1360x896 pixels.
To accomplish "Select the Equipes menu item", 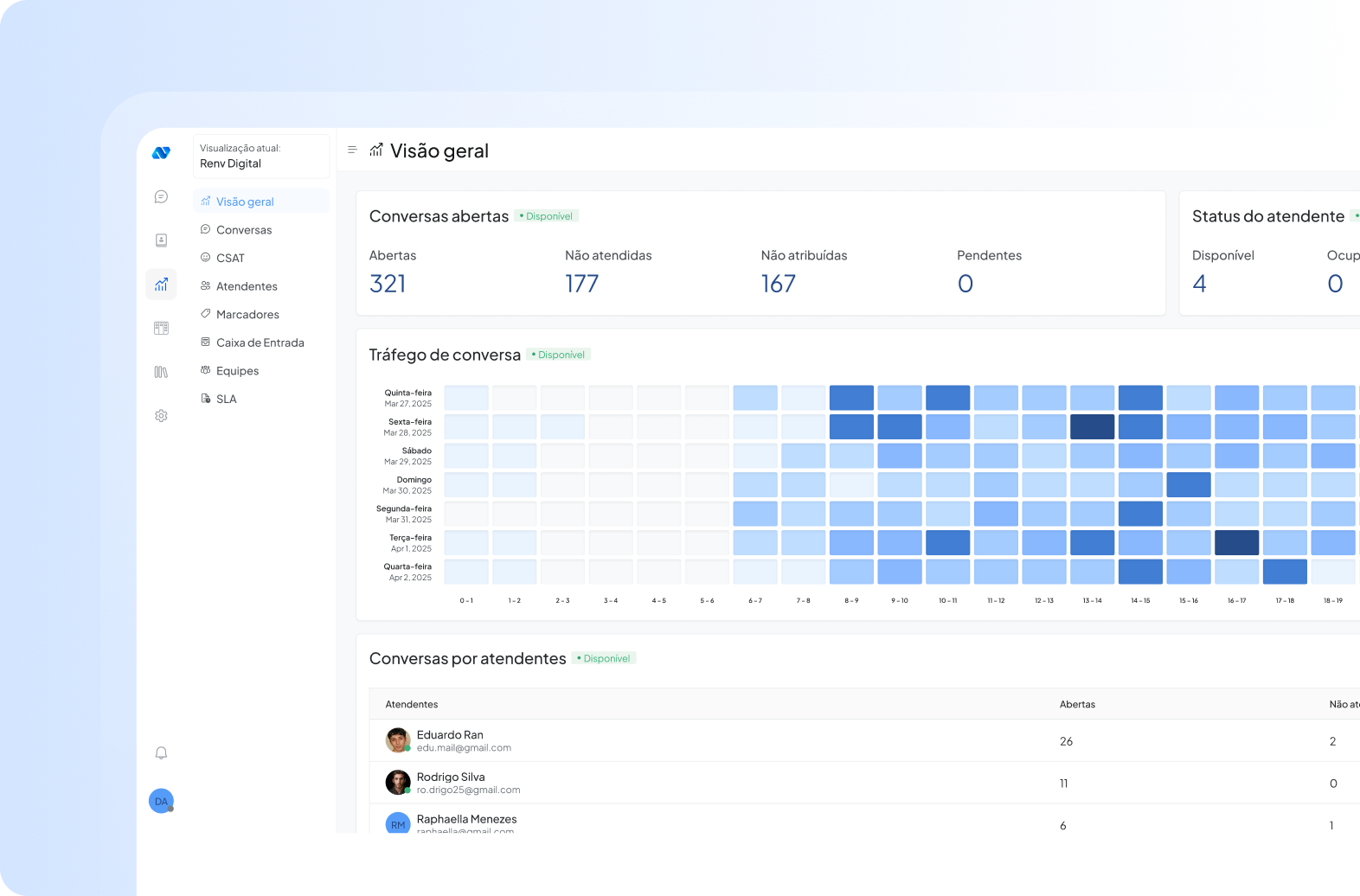I will pos(237,371).
